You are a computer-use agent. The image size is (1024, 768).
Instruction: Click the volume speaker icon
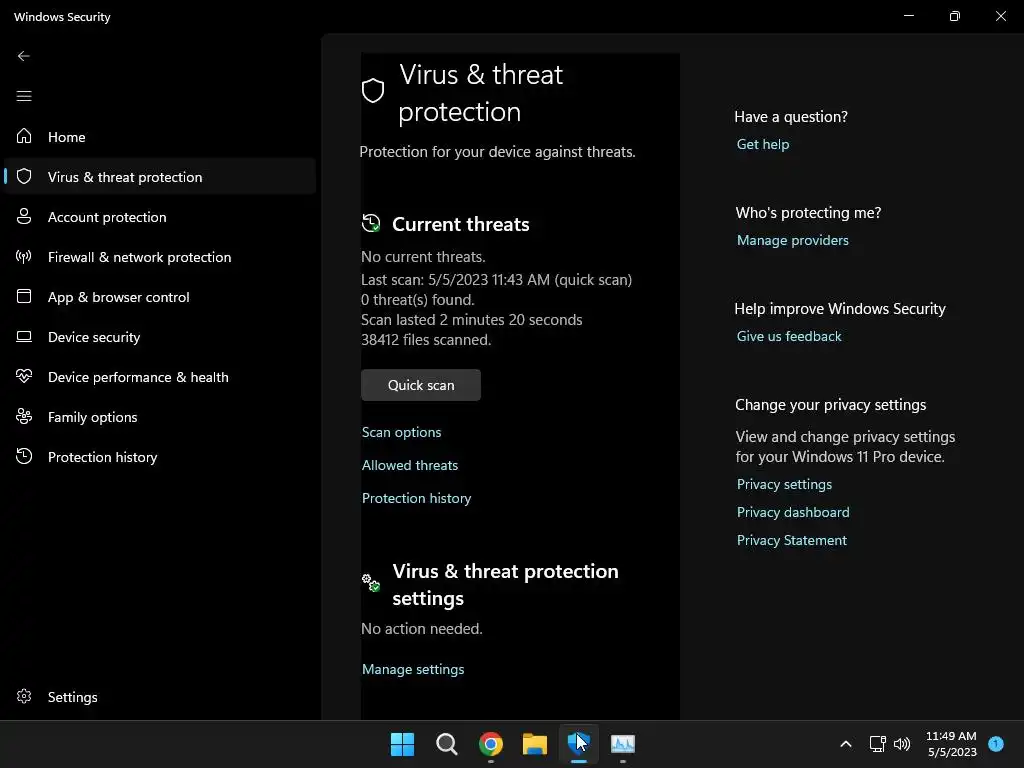point(902,744)
